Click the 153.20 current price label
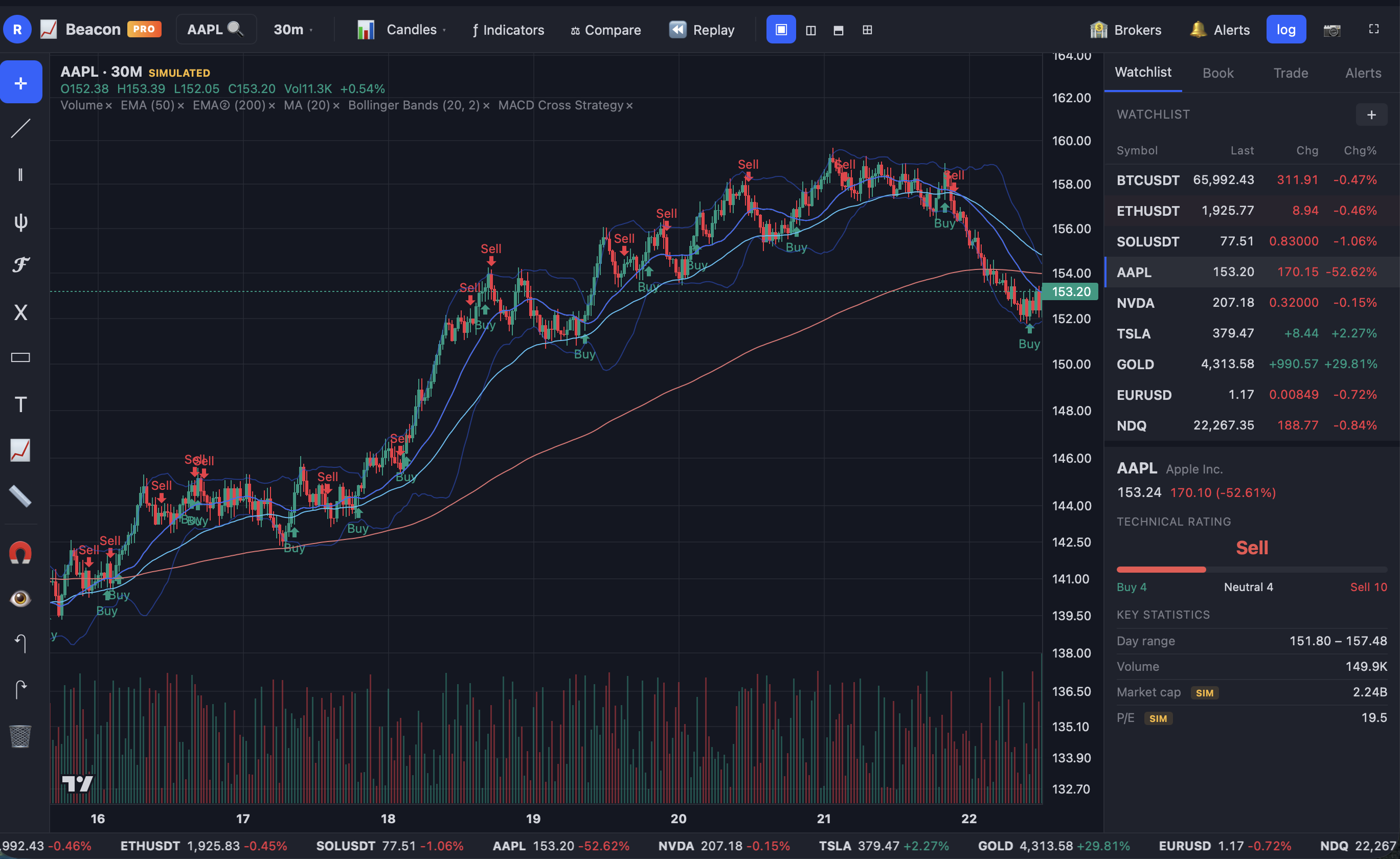The width and height of the screenshot is (1400, 859). 1071,291
